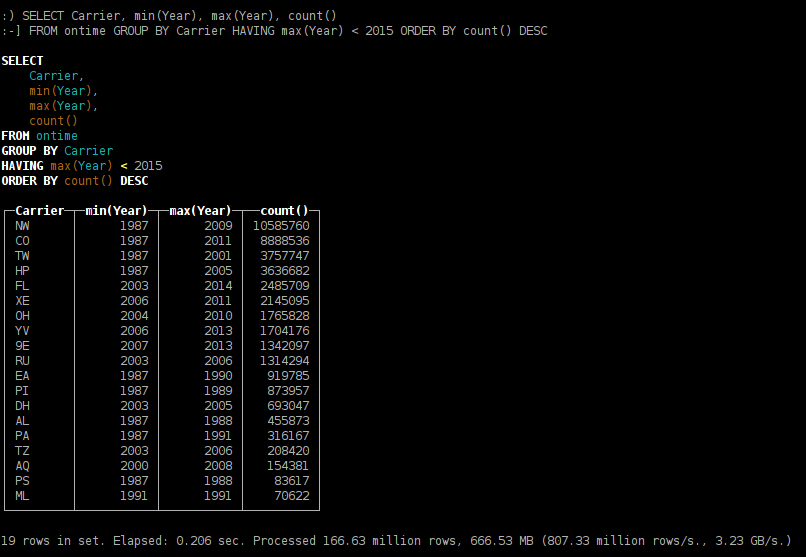The height and width of the screenshot is (557, 806).
Task: Select the FL carrier cell
Action: click(22, 286)
